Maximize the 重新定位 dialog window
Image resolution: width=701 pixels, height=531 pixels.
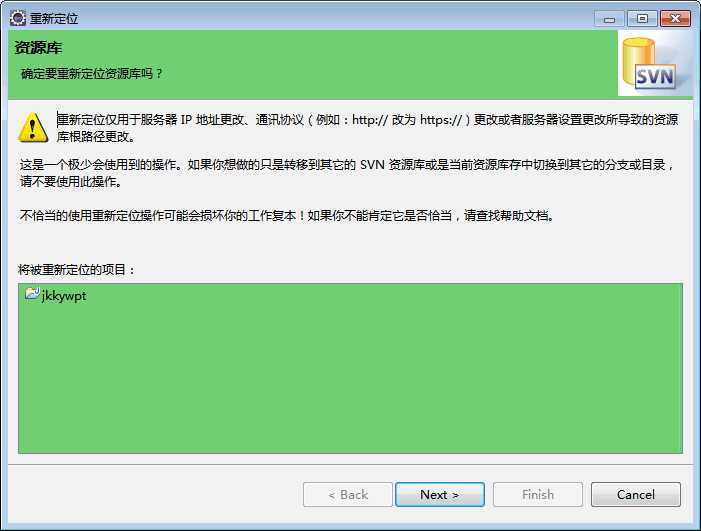pyautogui.click(x=642, y=19)
